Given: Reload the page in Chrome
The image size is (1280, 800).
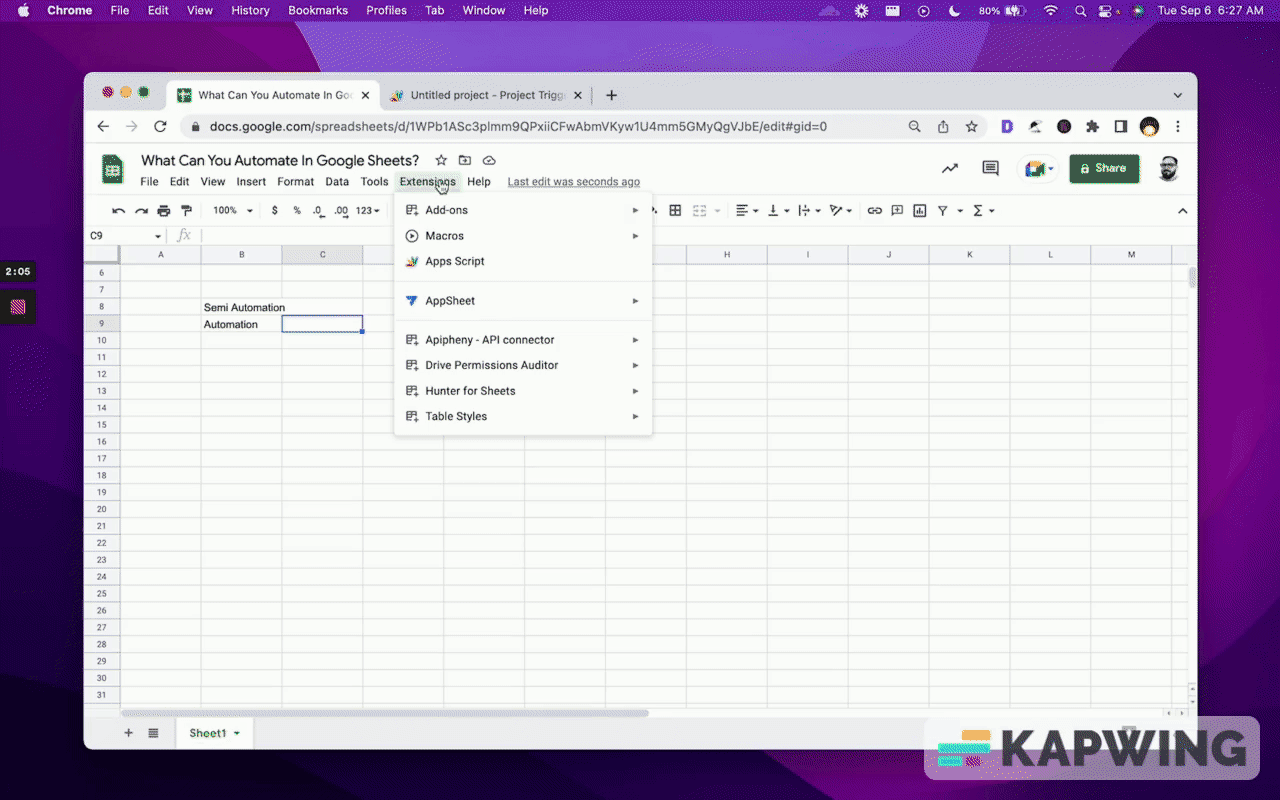Looking at the screenshot, I should pyautogui.click(x=160, y=126).
